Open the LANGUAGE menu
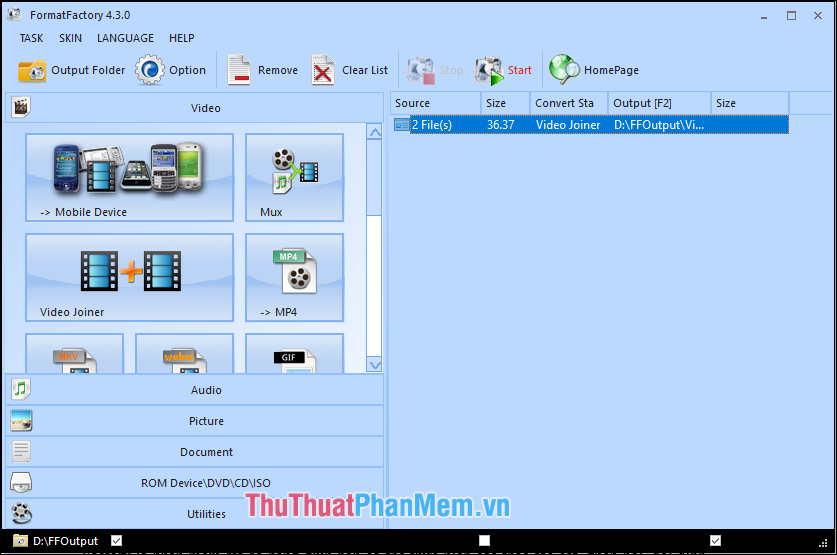Viewport: 837px width, 555px height. (x=125, y=38)
